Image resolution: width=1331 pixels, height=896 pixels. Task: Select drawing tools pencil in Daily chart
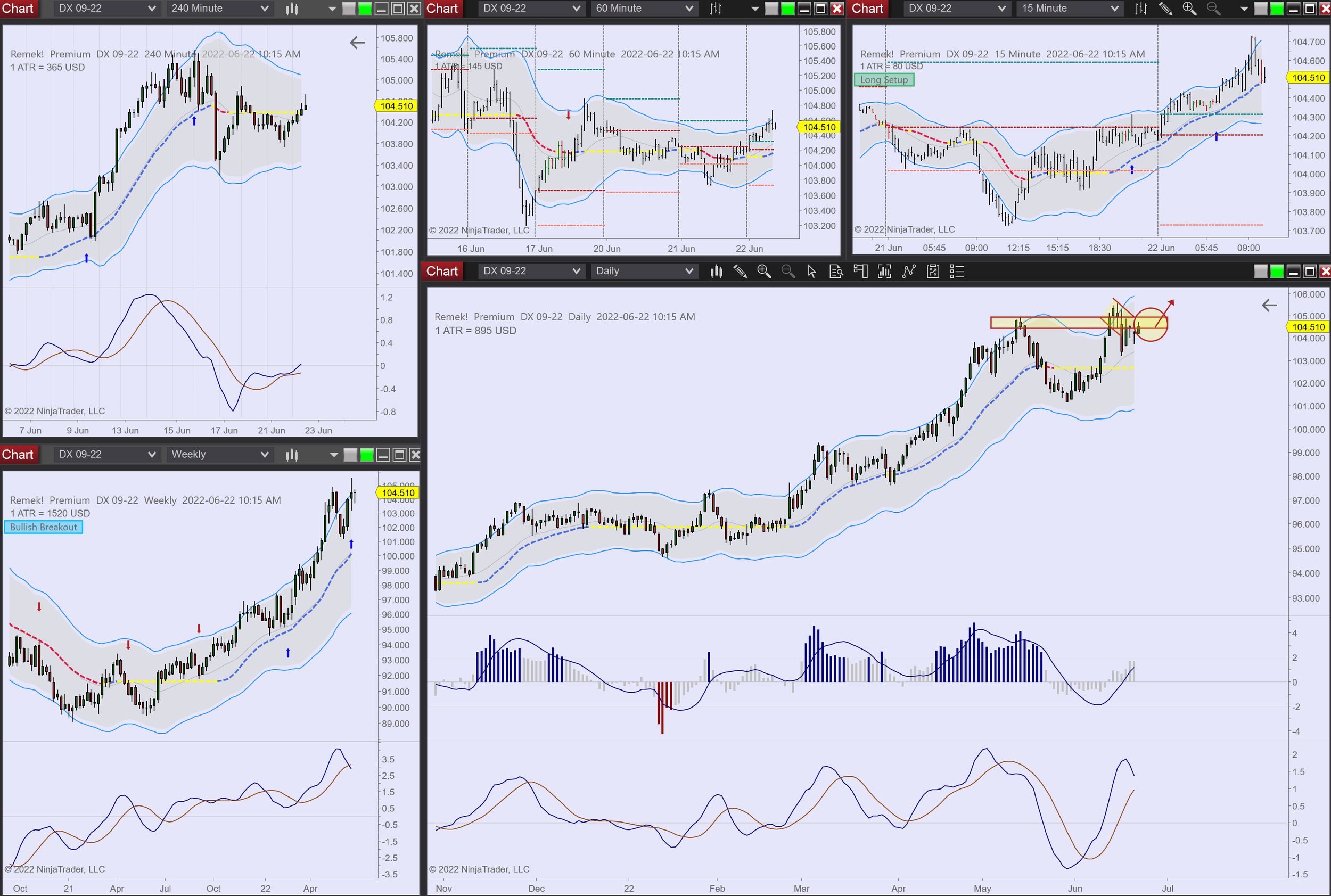pyautogui.click(x=740, y=272)
